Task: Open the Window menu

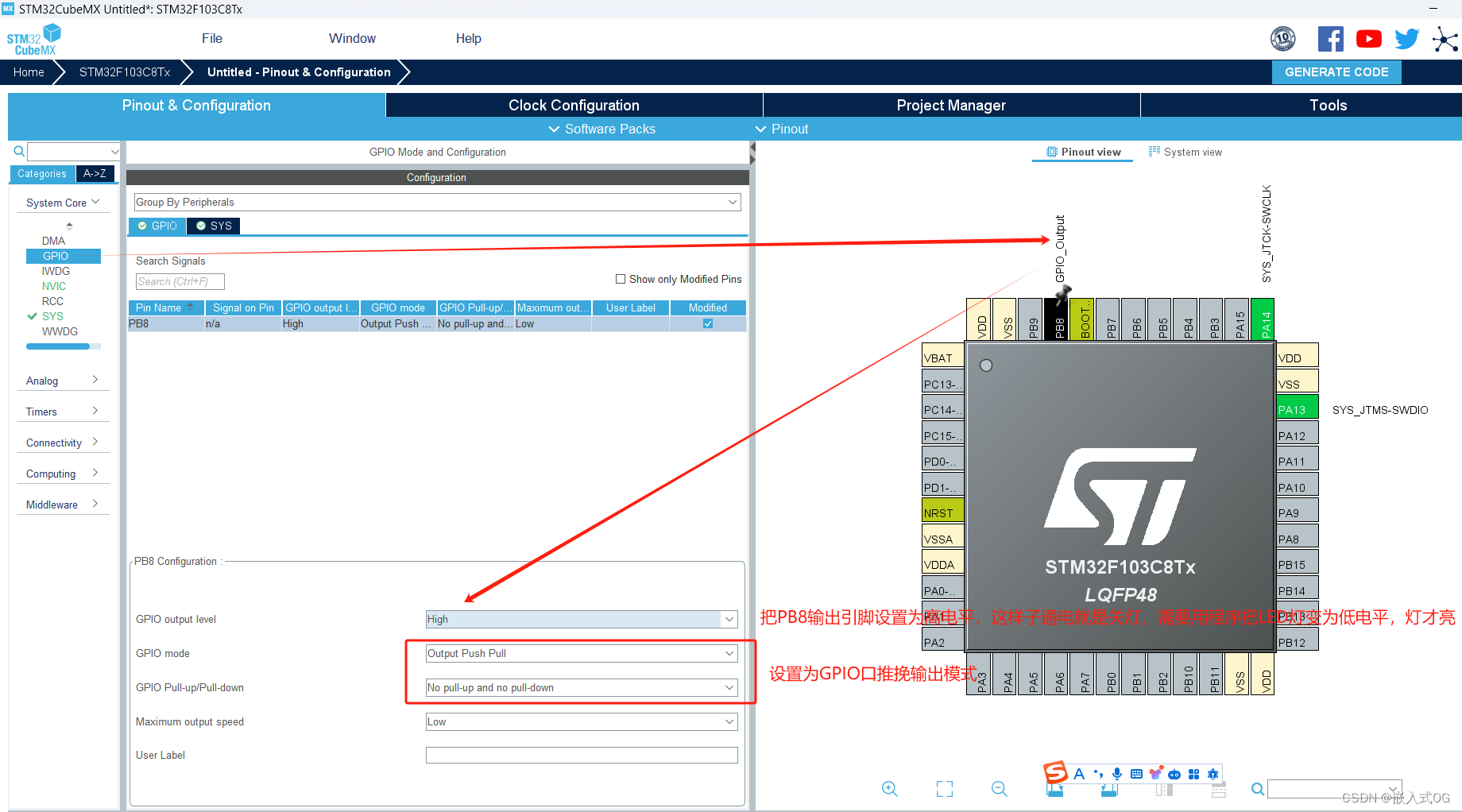Action: click(352, 38)
